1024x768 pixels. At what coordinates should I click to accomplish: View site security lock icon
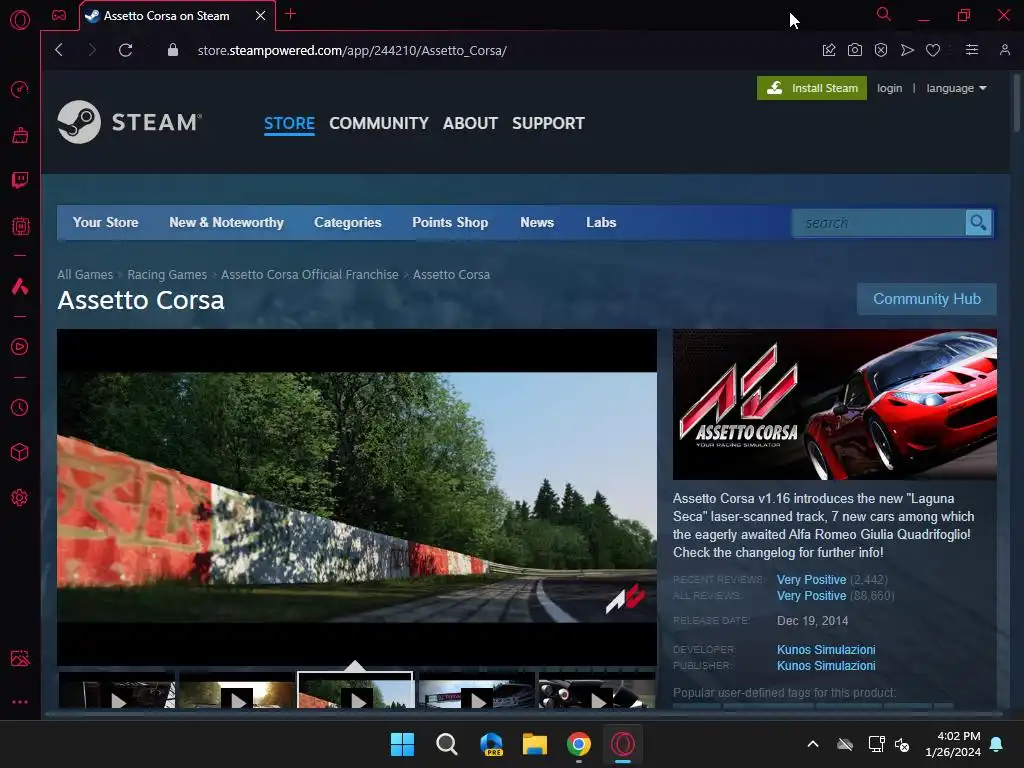(172, 50)
